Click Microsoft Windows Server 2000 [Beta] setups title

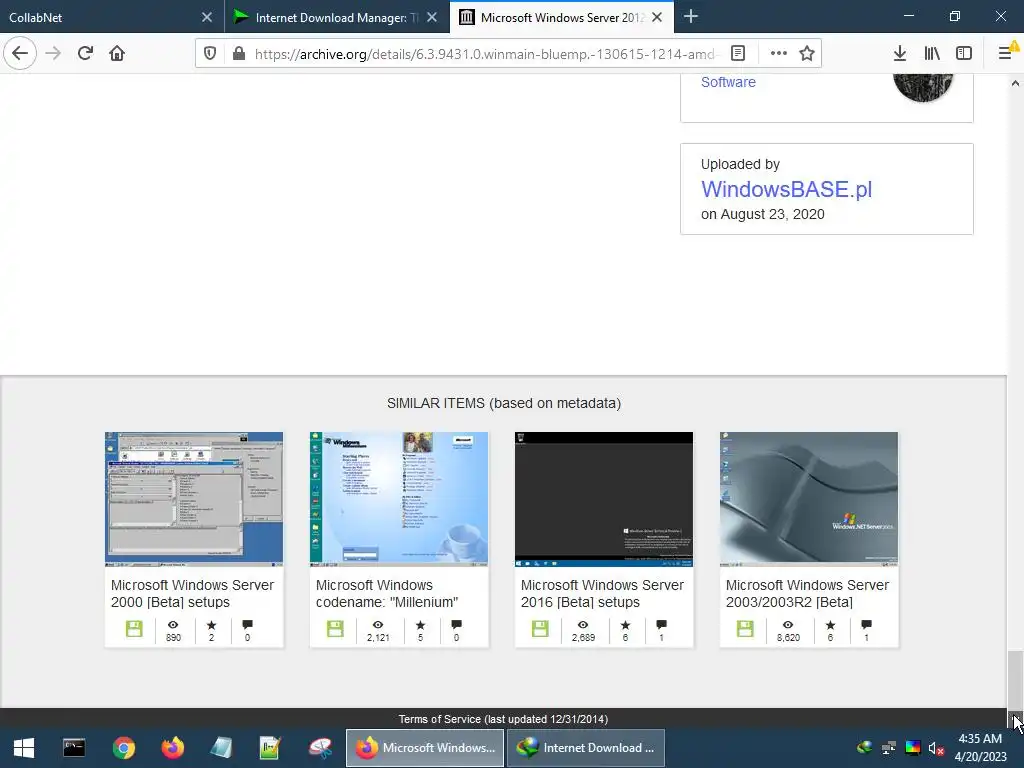click(x=193, y=594)
